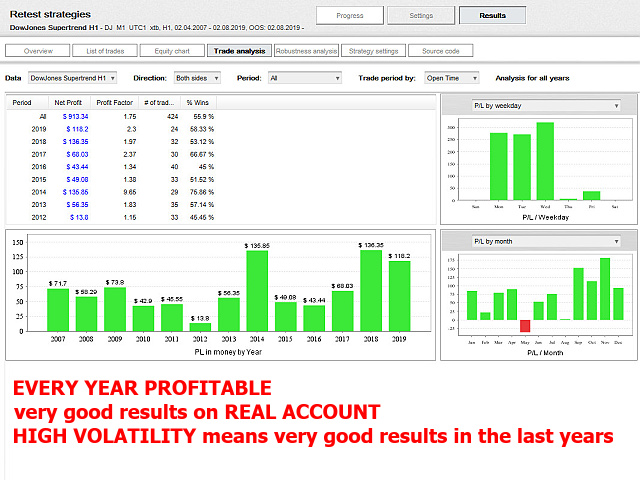640x480 pixels.
Task: Open the Progress tab button
Action: [349, 16]
